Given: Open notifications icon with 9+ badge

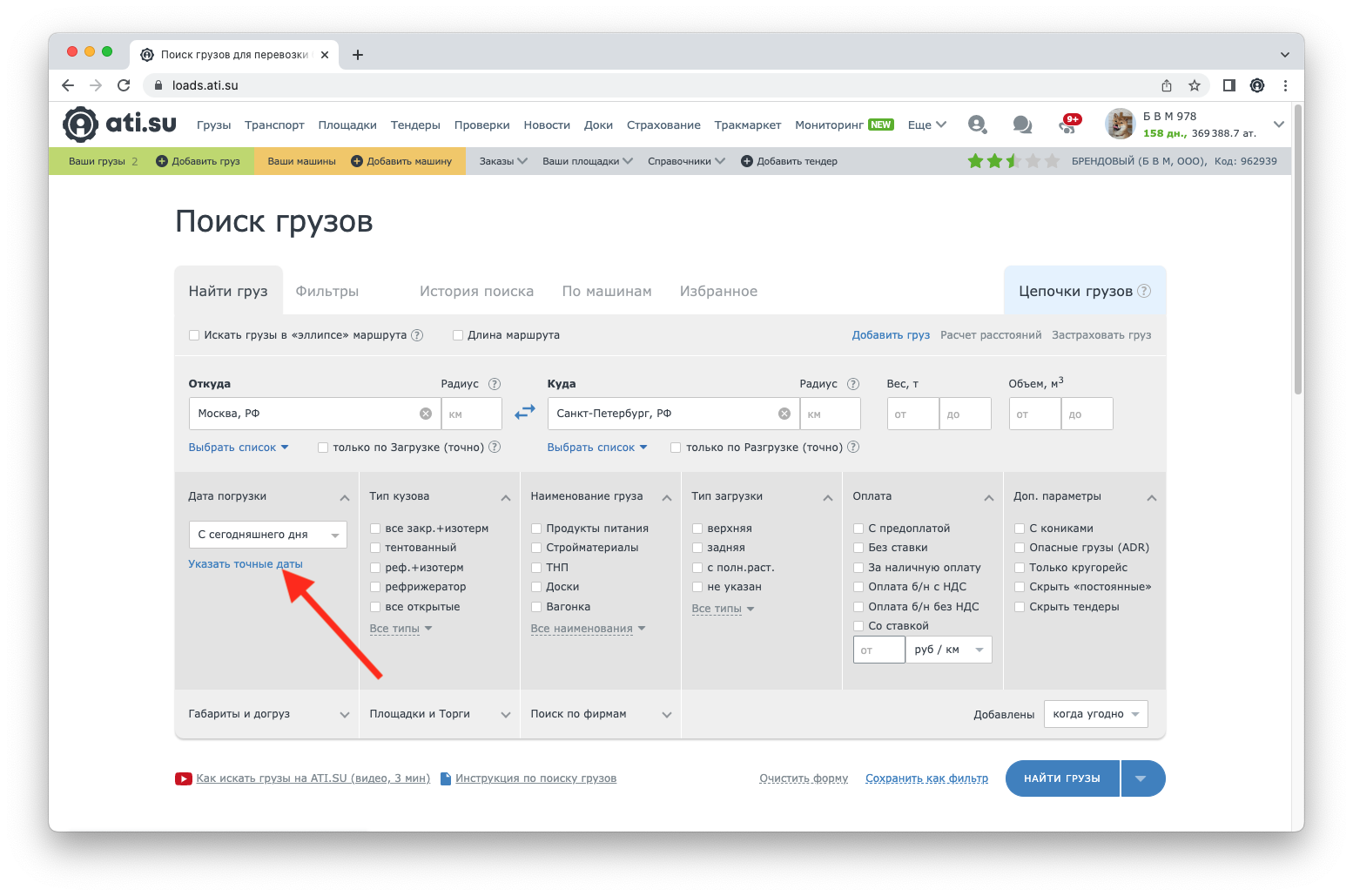Looking at the screenshot, I should click(x=1068, y=125).
